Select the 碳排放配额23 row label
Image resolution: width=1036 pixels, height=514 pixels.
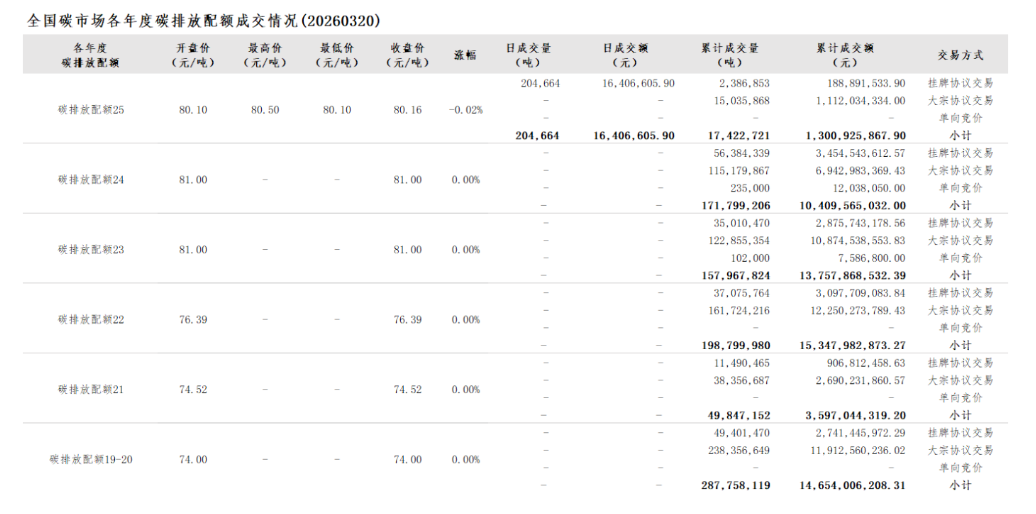[91, 249]
